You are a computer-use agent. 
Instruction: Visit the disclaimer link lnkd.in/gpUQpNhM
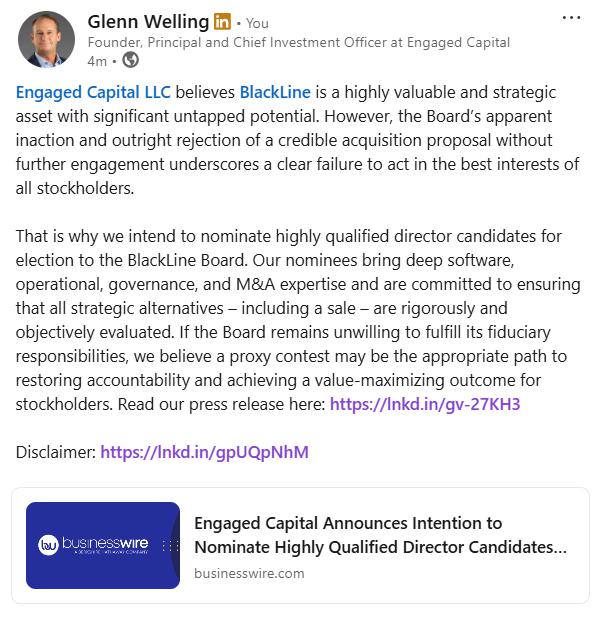(x=204, y=452)
